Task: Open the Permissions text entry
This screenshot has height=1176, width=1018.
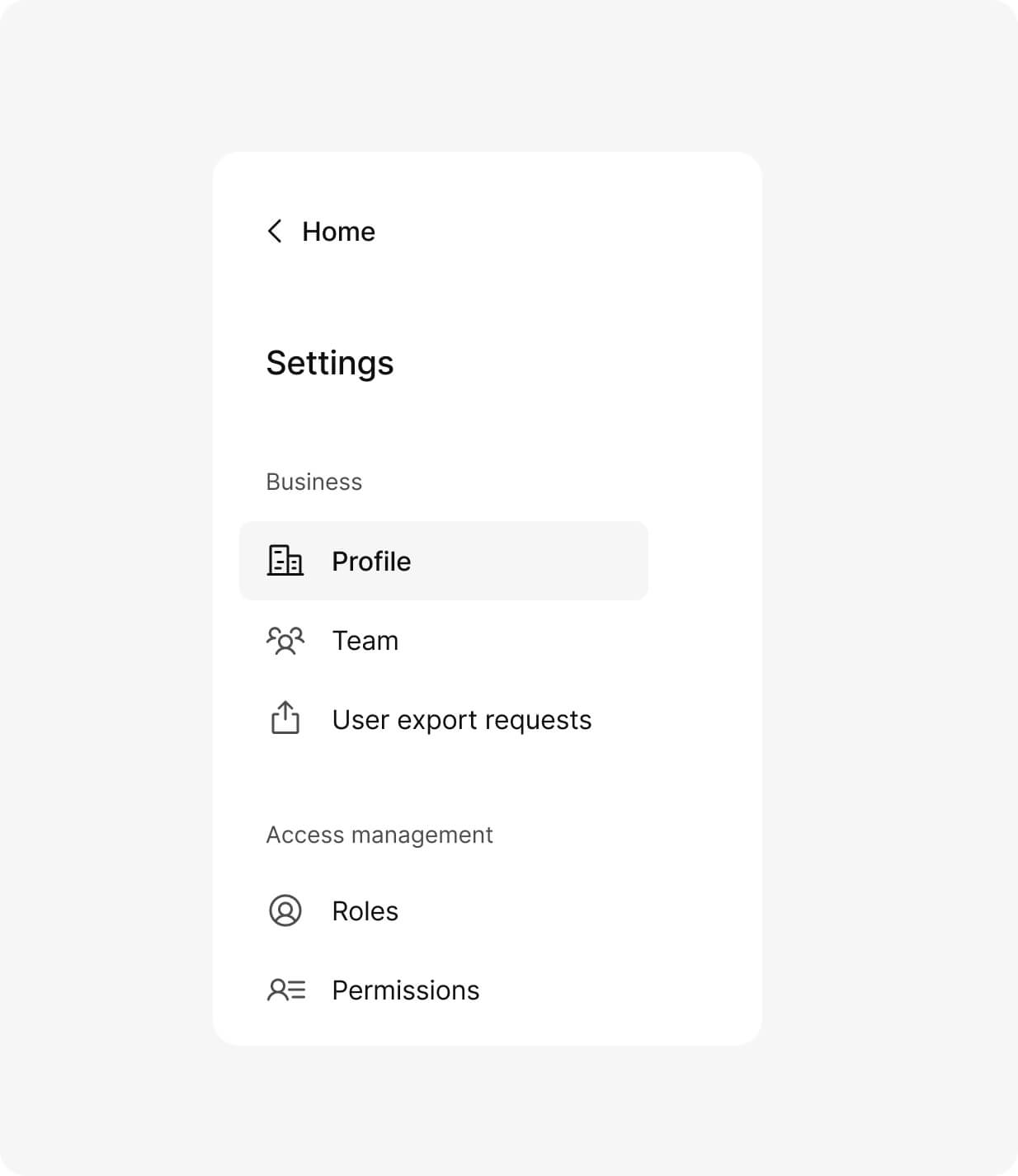Action: 405,990
